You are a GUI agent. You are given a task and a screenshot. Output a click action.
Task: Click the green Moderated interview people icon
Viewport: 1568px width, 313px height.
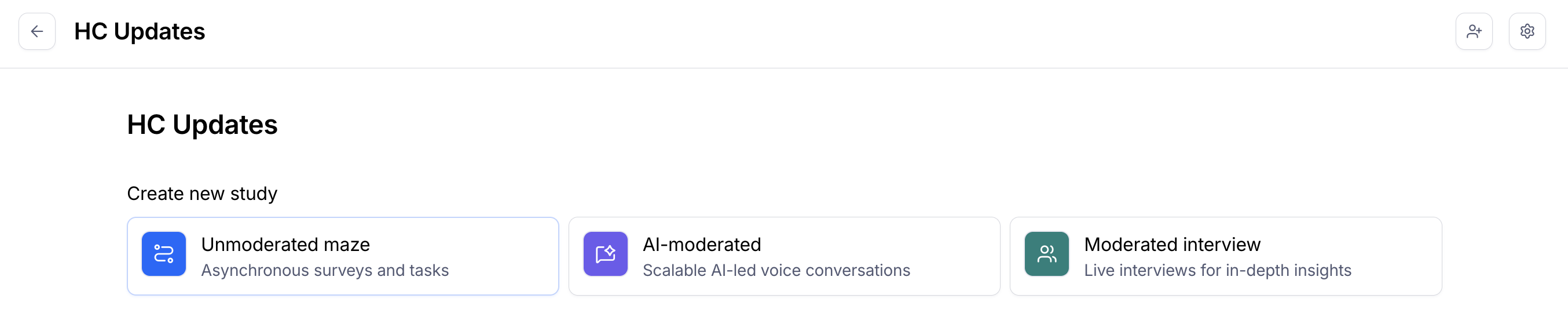1046,254
